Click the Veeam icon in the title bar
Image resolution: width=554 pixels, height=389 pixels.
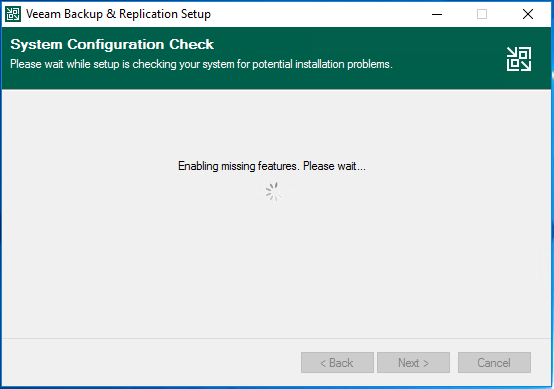(13, 14)
